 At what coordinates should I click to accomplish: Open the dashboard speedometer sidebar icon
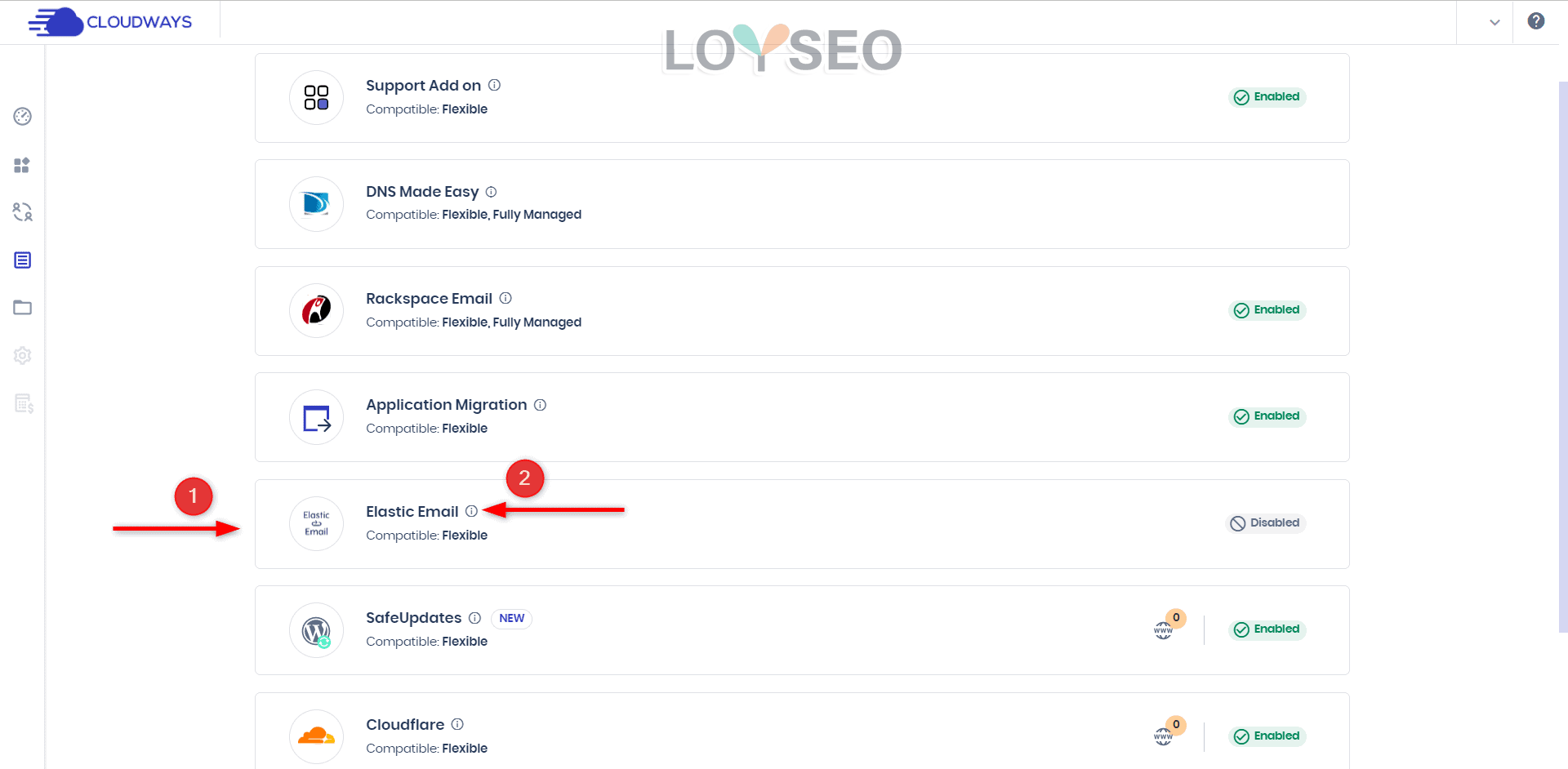[23, 117]
